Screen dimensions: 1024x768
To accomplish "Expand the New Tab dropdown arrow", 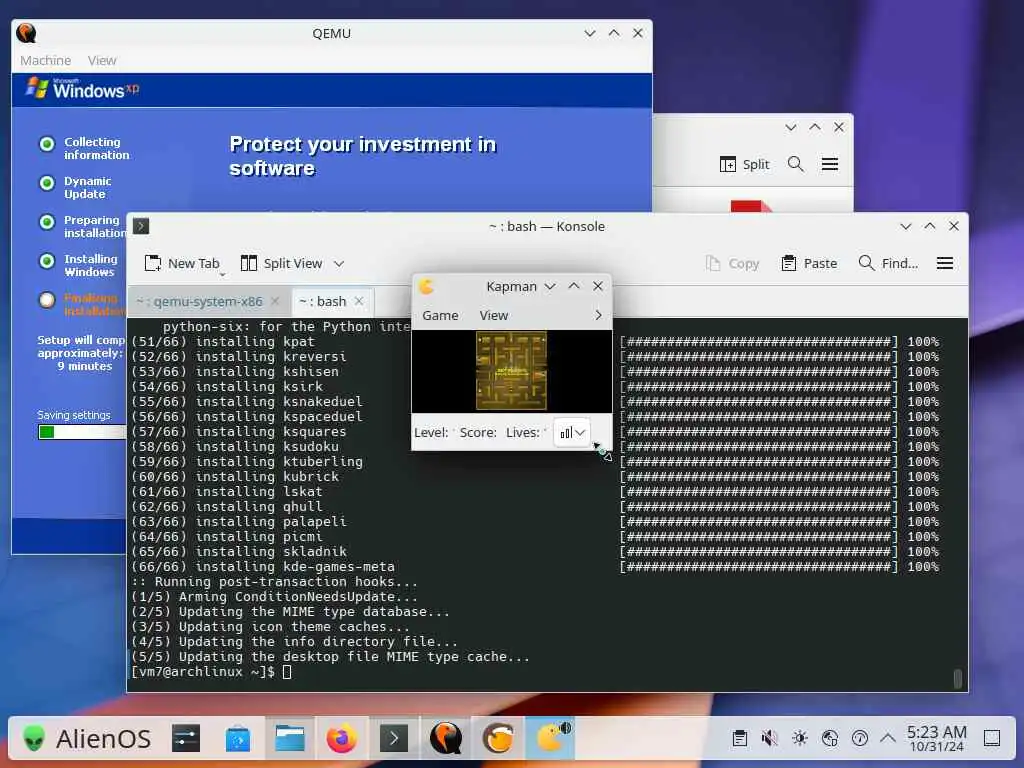I will [x=222, y=274].
